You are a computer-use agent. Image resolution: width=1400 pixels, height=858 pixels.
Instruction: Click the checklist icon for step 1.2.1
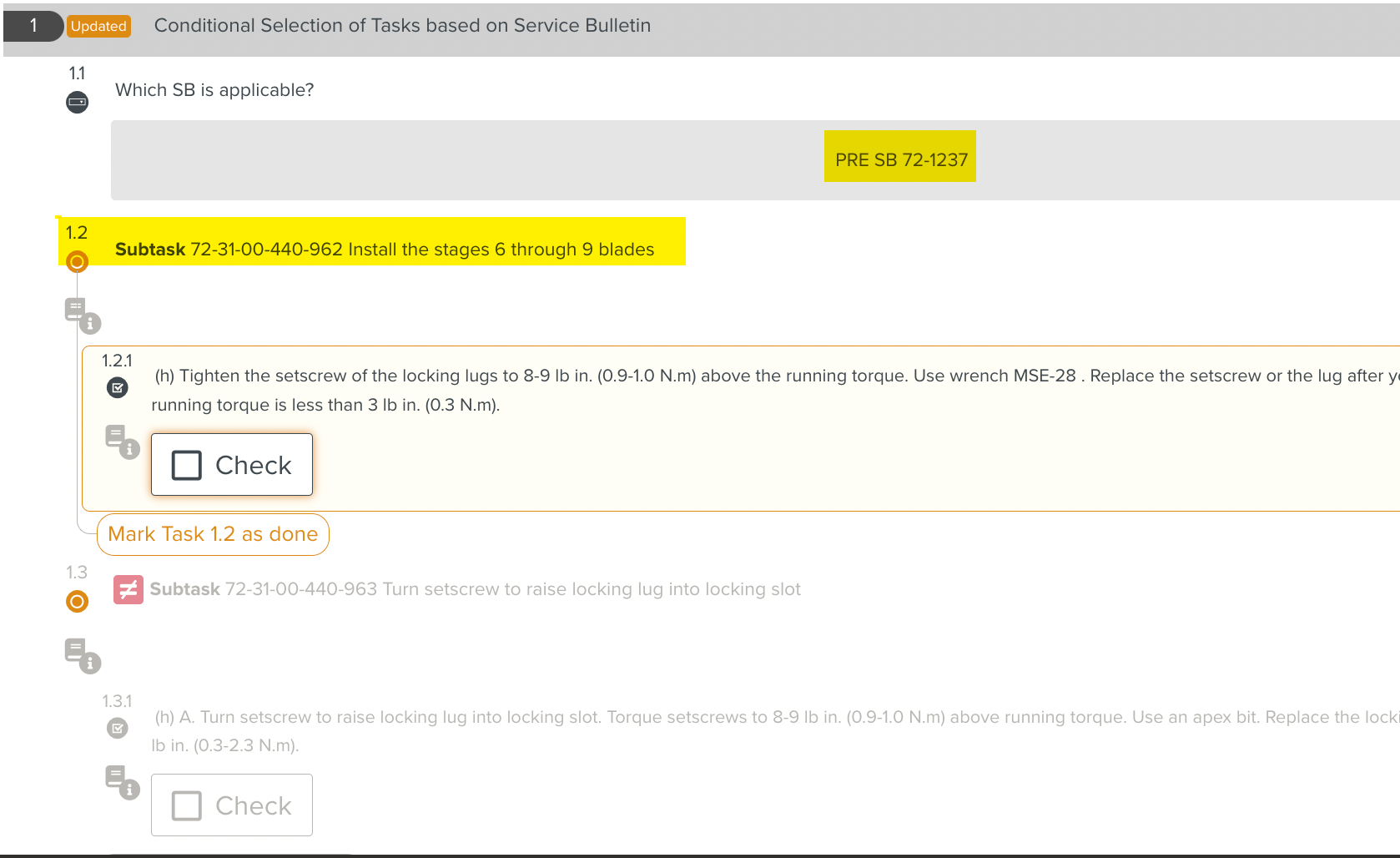click(x=118, y=388)
